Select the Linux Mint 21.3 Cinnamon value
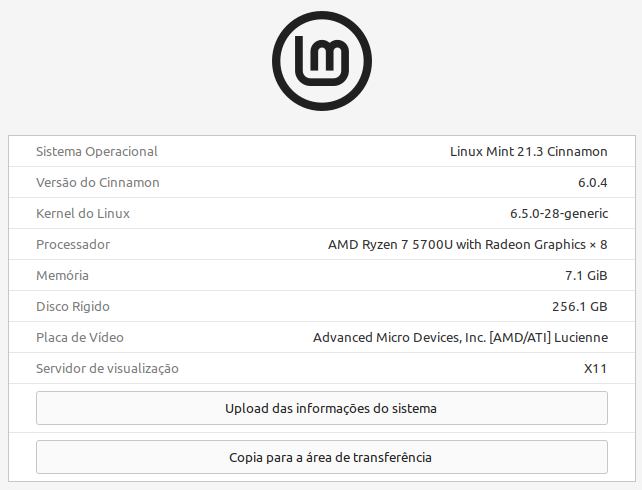 (529, 151)
